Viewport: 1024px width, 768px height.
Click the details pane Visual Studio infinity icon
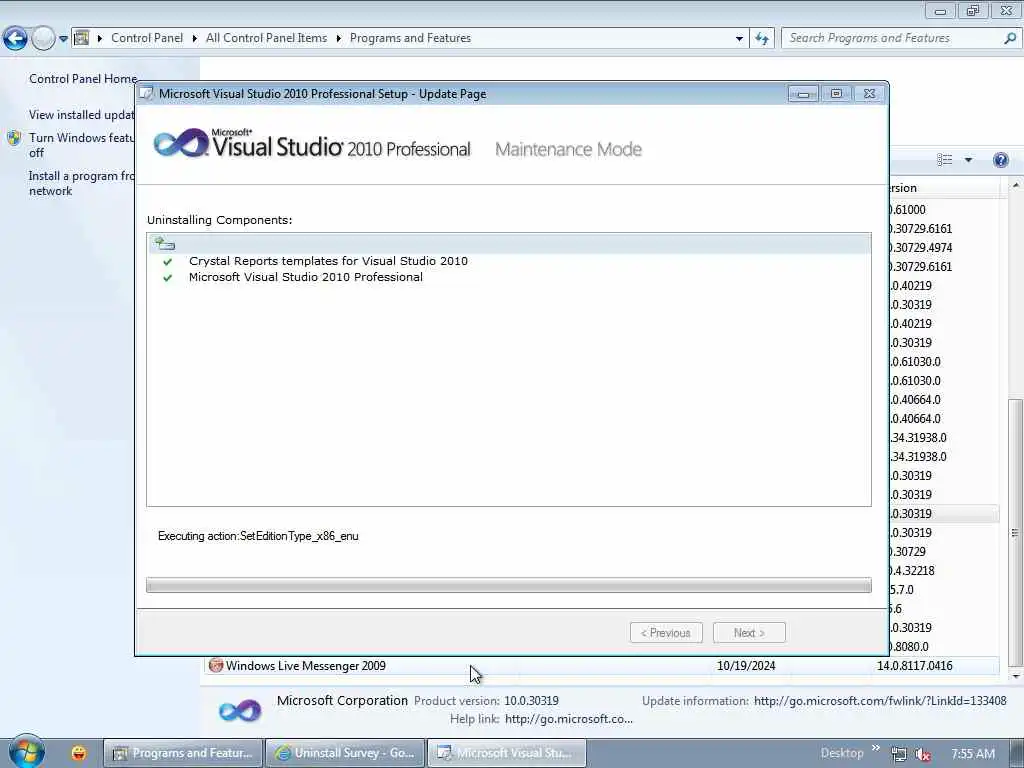[240, 711]
